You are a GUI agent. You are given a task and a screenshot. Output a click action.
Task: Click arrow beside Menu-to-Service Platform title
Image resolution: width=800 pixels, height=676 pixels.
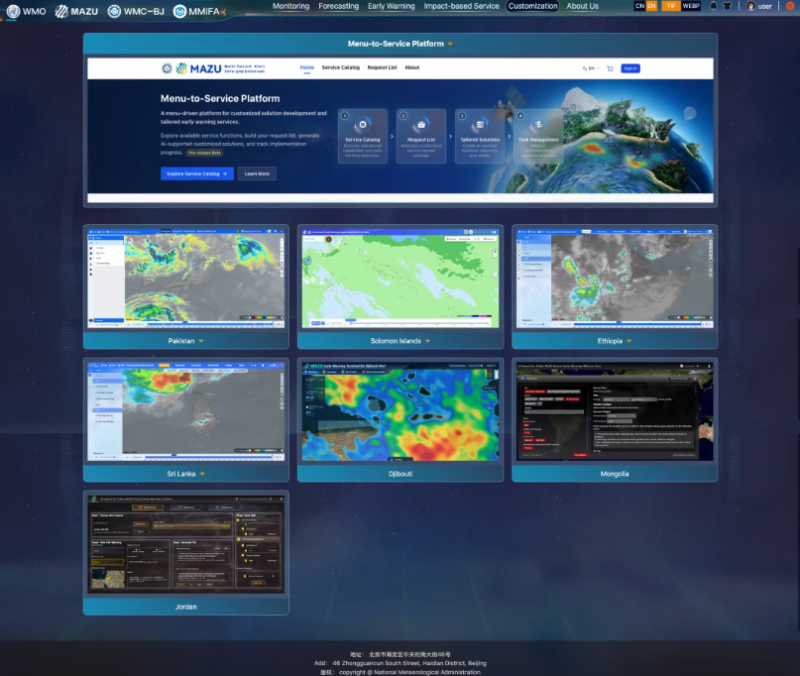click(450, 44)
